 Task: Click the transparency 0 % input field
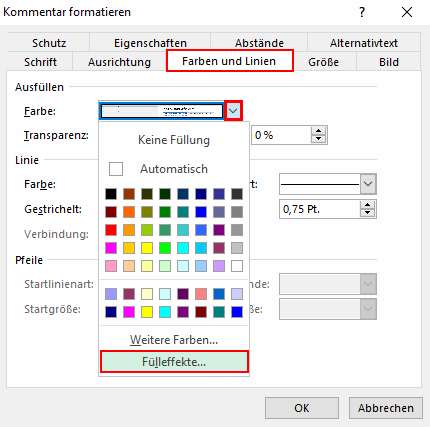point(281,135)
